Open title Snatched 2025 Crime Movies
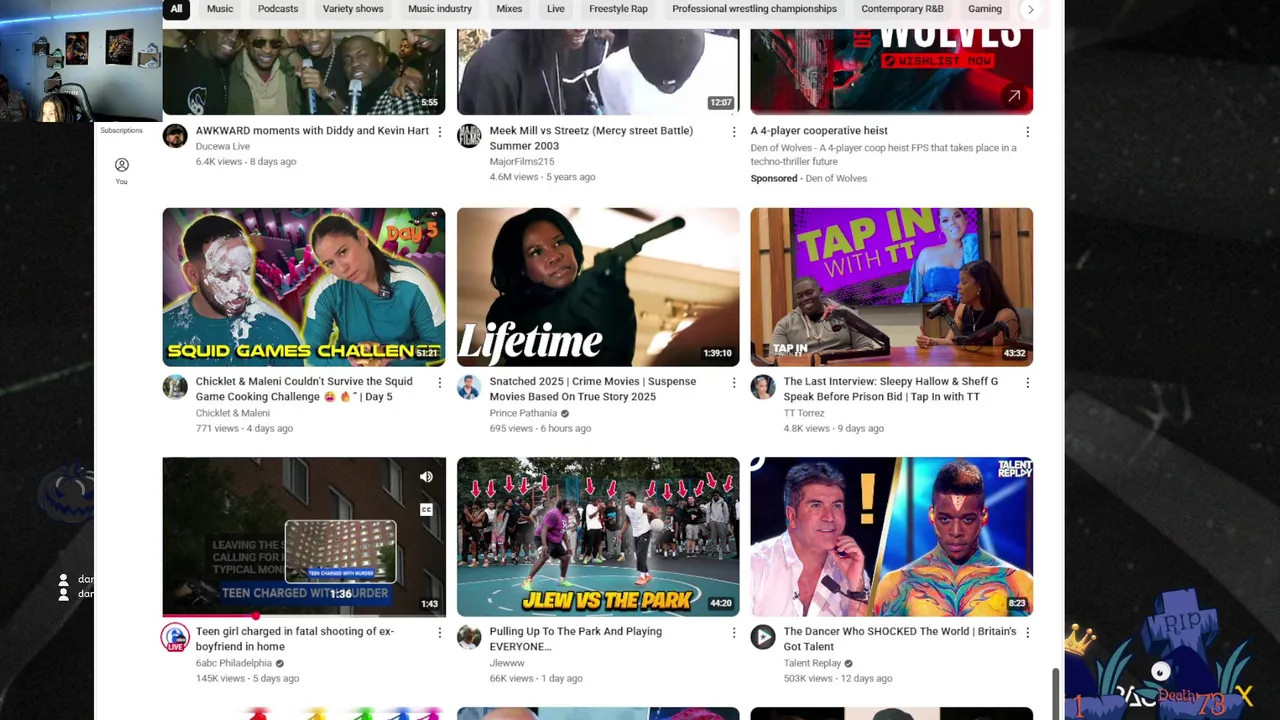Screen dimensions: 1280x720 (x=592, y=389)
